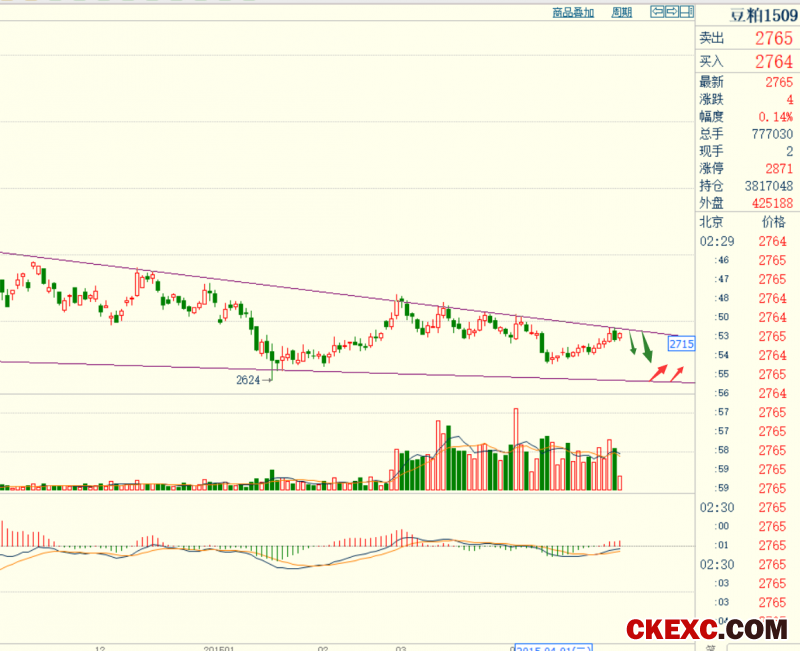Click the 豆粕1509 contract title
Image resolution: width=800 pixels, height=651 pixels.
pyautogui.click(x=762, y=14)
